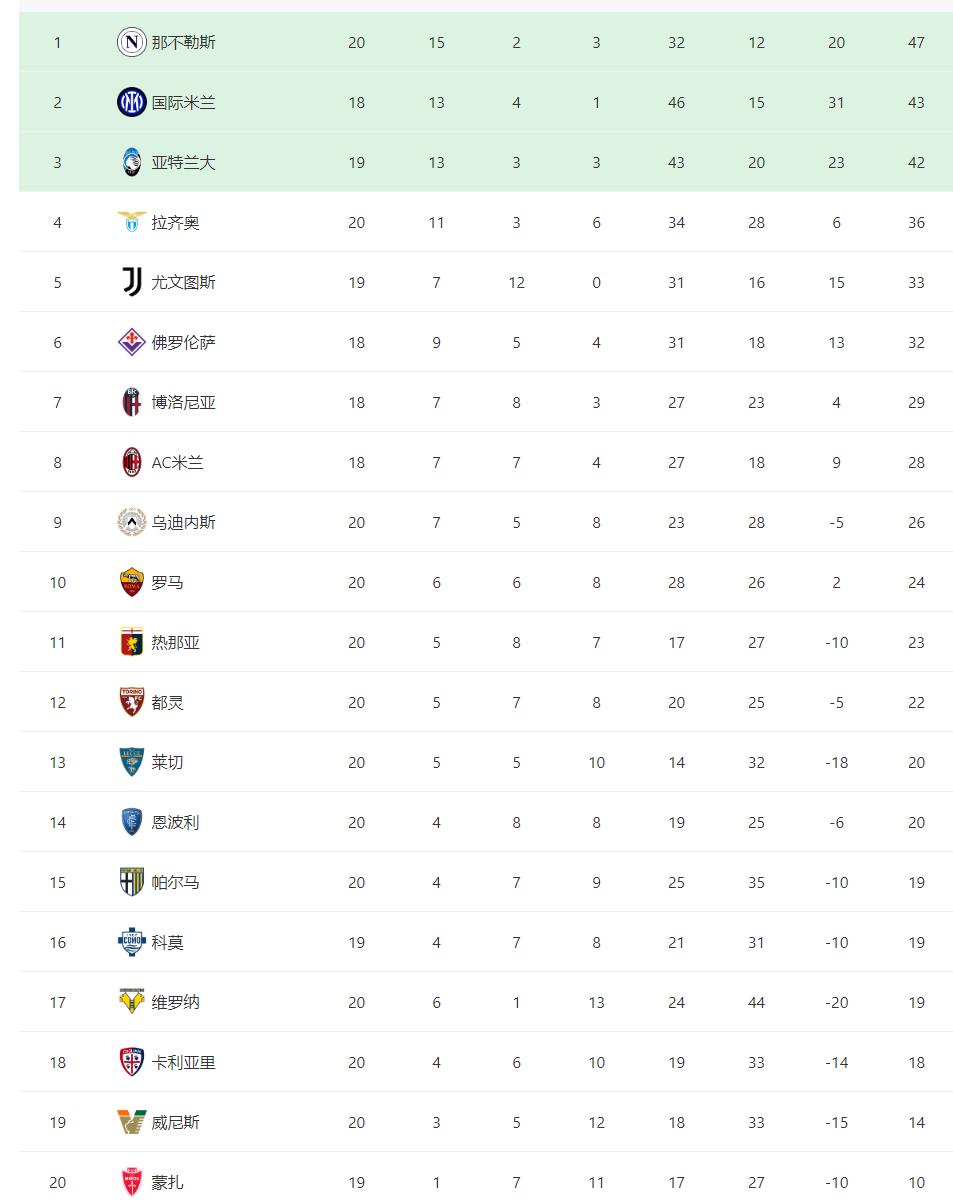Select the 威尼斯 team name
Image resolution: width=953 pixels, height=1202 pixels.
tap(175, 1122)
